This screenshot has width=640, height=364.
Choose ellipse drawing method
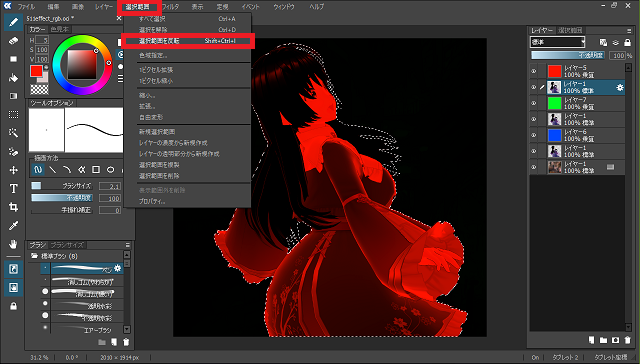pyautogui.click(x=110, y=169)
